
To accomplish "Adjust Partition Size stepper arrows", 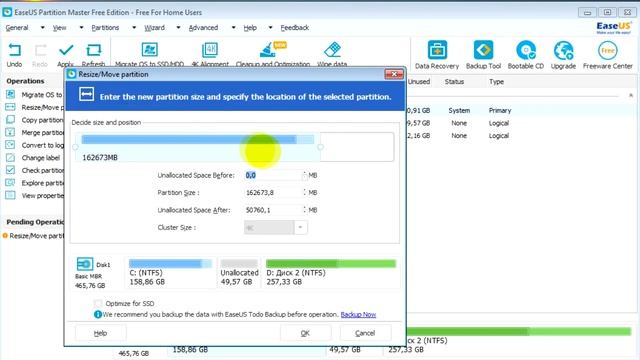I will tap(304, 192).
